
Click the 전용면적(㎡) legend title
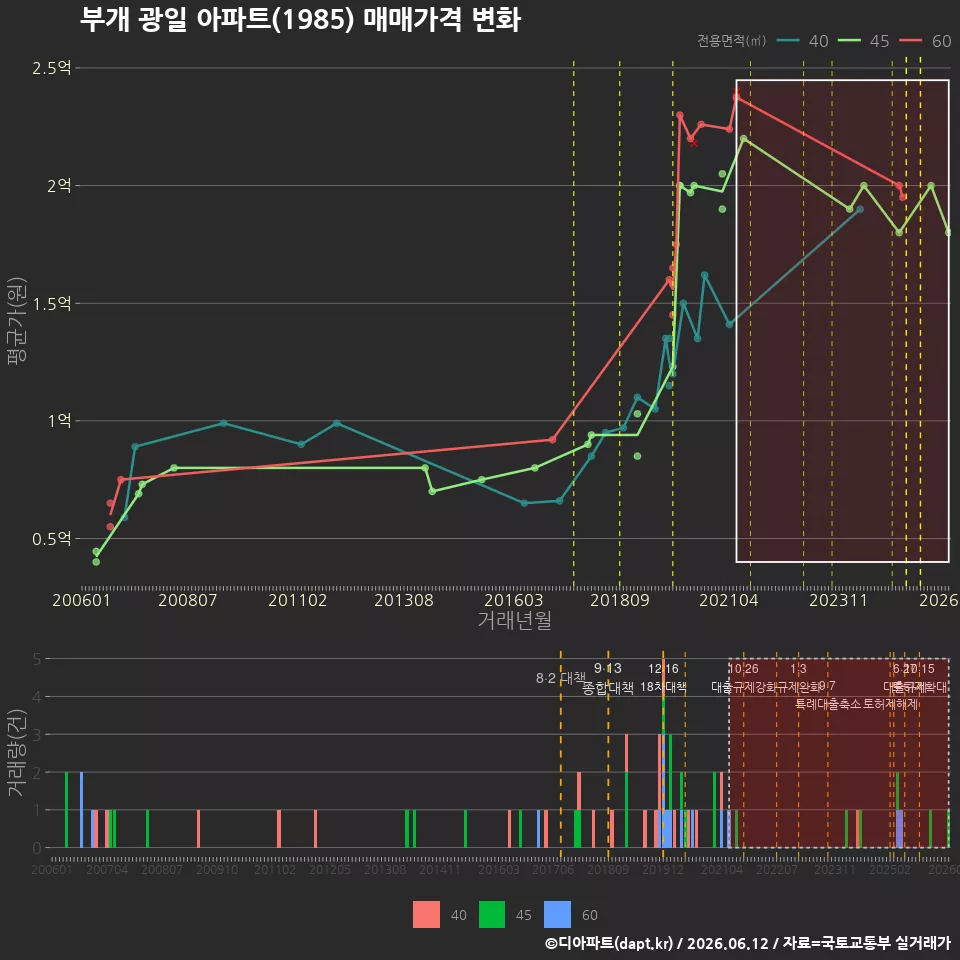click(732, 40)
